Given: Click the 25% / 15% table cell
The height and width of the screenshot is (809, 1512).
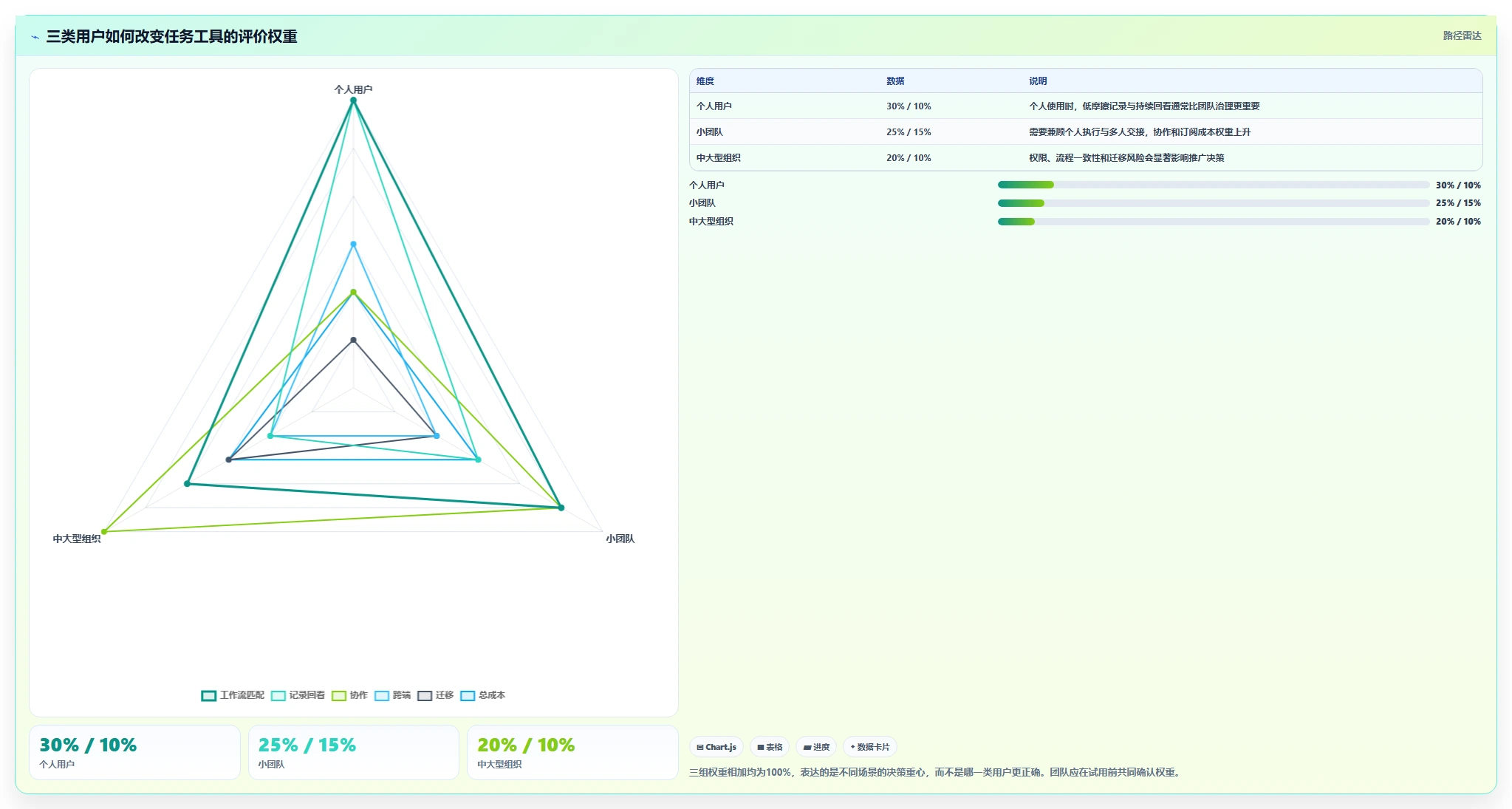Looking at the screenshot, I should coord(909,132).
